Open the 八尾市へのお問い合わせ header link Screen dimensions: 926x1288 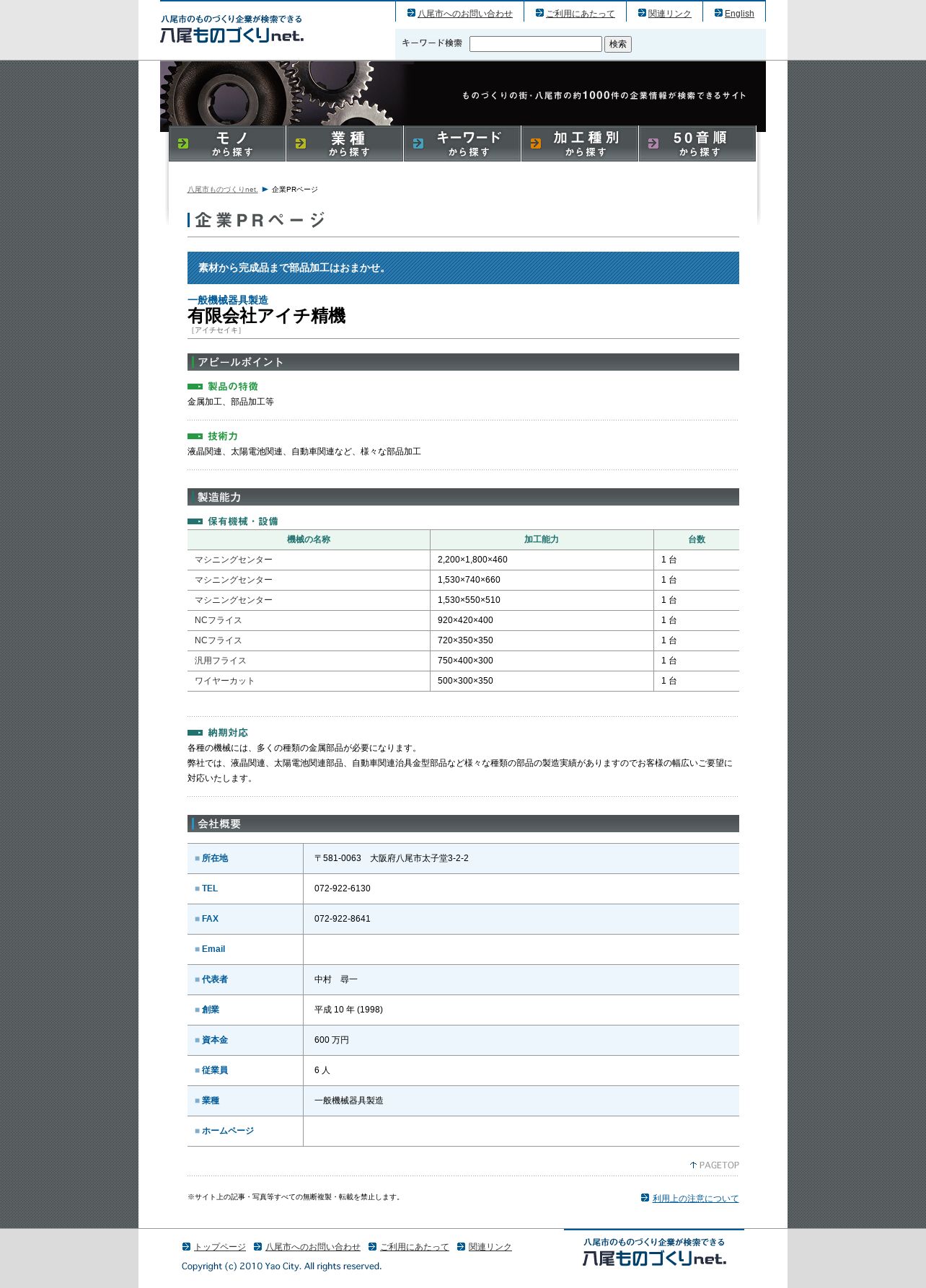click(465, 14)
